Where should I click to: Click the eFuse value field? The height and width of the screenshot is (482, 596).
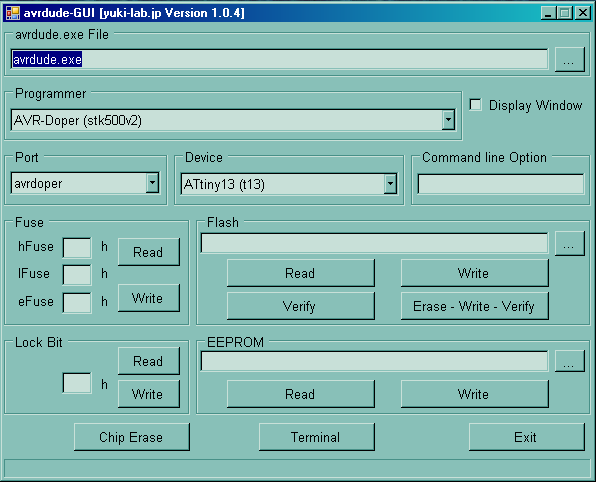(x=77, y=303)
